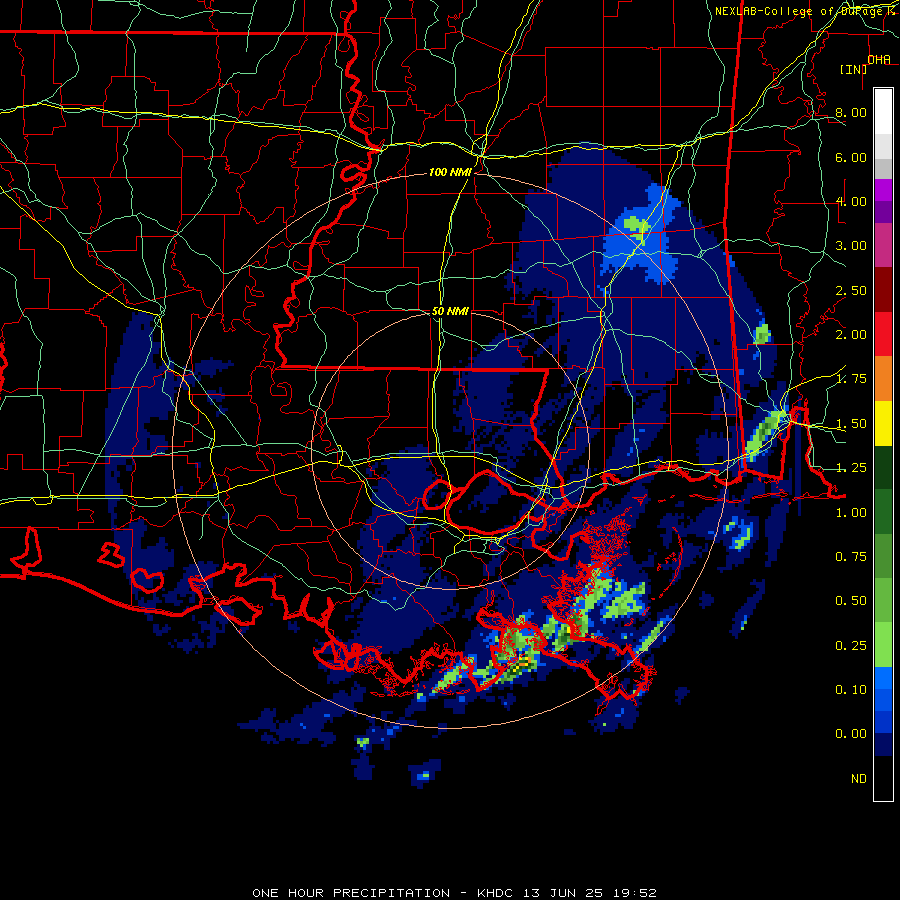
Task: Click the '13 JUN 25' date text
Action: [x=562, y=893]
